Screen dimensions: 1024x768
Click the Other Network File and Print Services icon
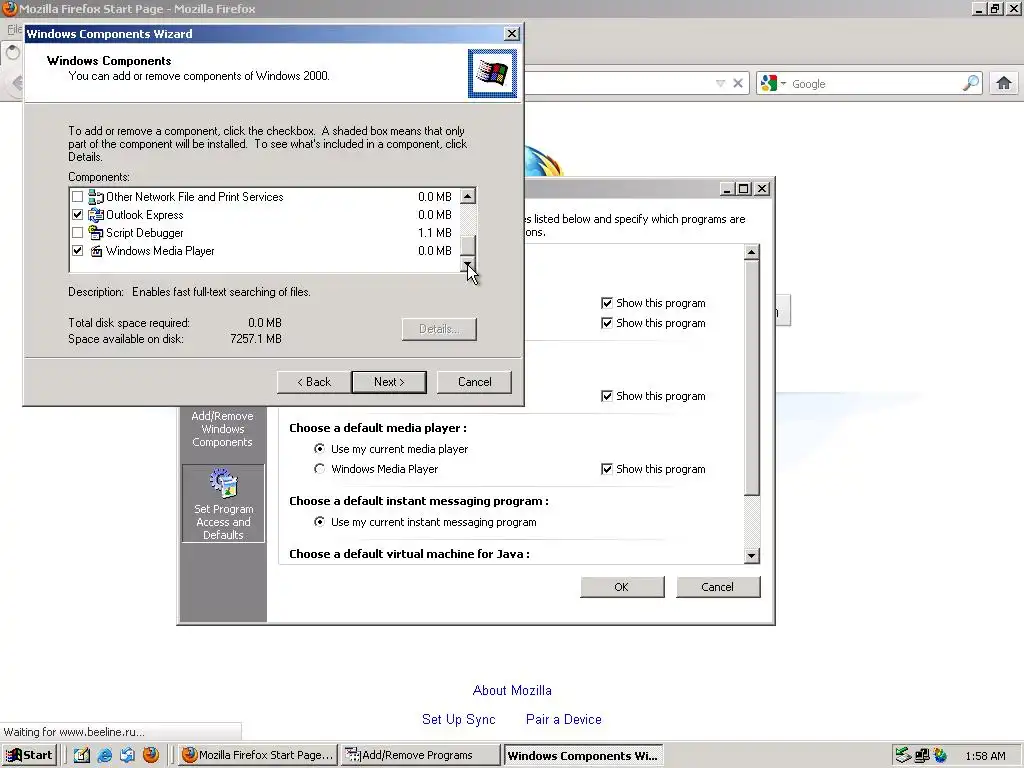[96, 197]
